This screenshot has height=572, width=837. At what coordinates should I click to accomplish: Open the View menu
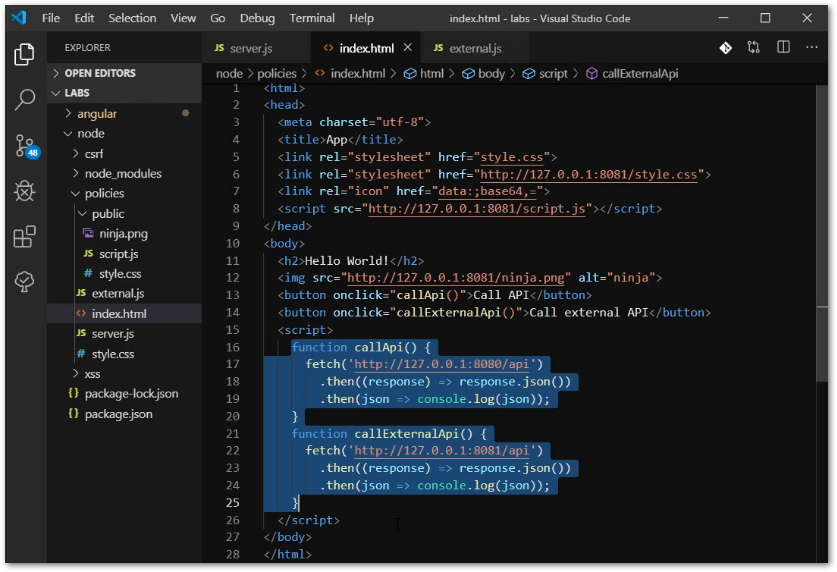(x=183, y=18)
